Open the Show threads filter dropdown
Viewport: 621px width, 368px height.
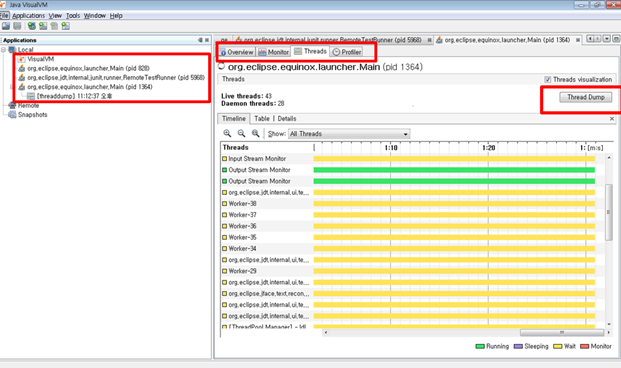tap(349, 134)
